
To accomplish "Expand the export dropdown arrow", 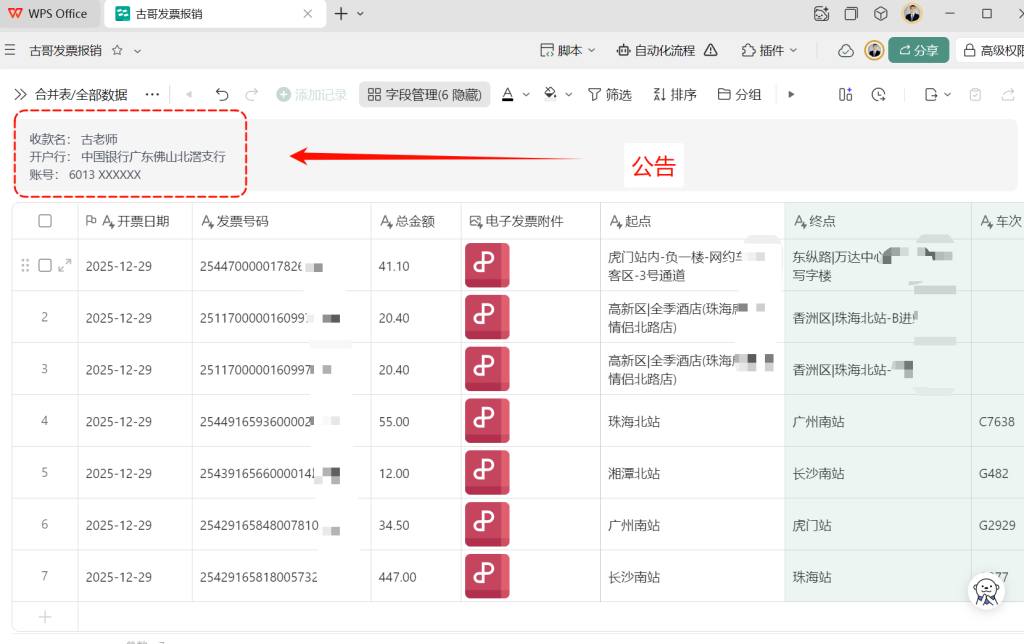I will pos(948,95).
